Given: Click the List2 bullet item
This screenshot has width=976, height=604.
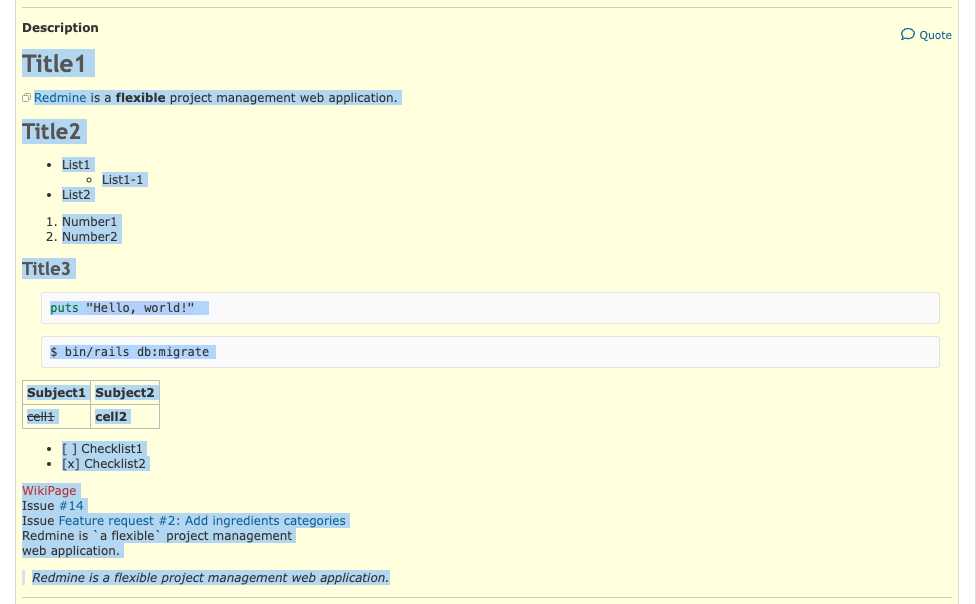Looking at the screenshot, I should (x=76, y=195).
